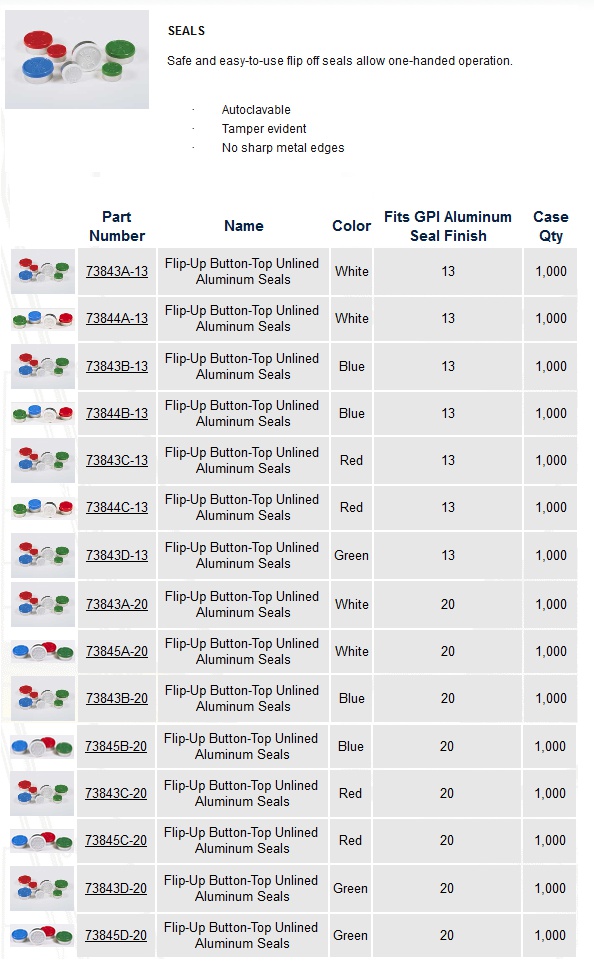This screenshot has width=594, height=973.
Task: Click thumbnail beside 73843A-13
Action: point(43,271)
